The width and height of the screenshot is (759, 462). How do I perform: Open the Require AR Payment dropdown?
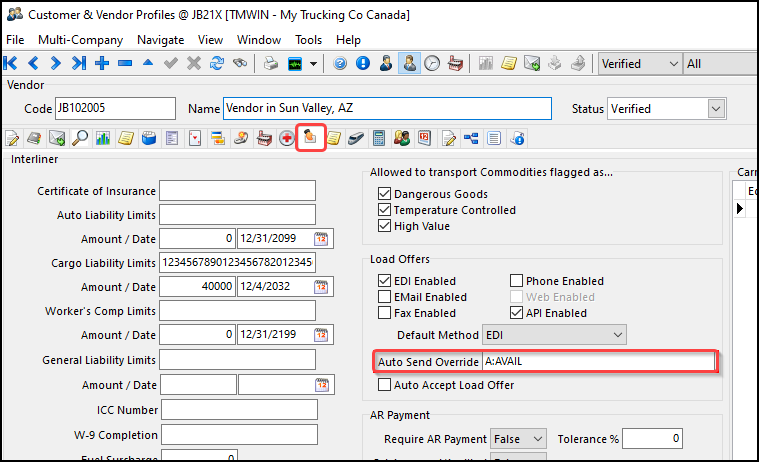(538, 439)
